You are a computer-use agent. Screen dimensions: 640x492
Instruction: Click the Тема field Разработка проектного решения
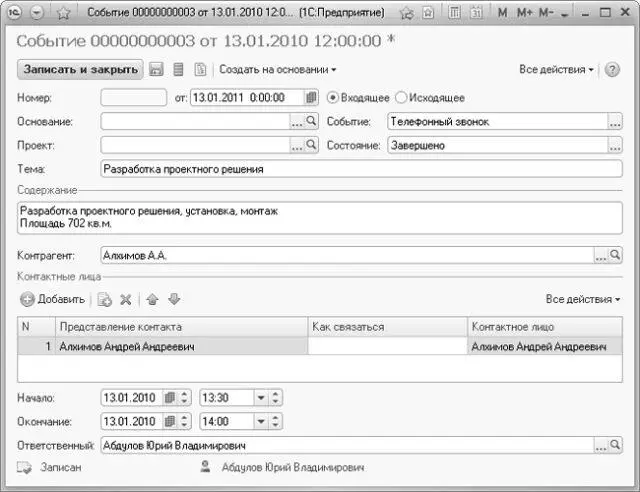[361, 169]
